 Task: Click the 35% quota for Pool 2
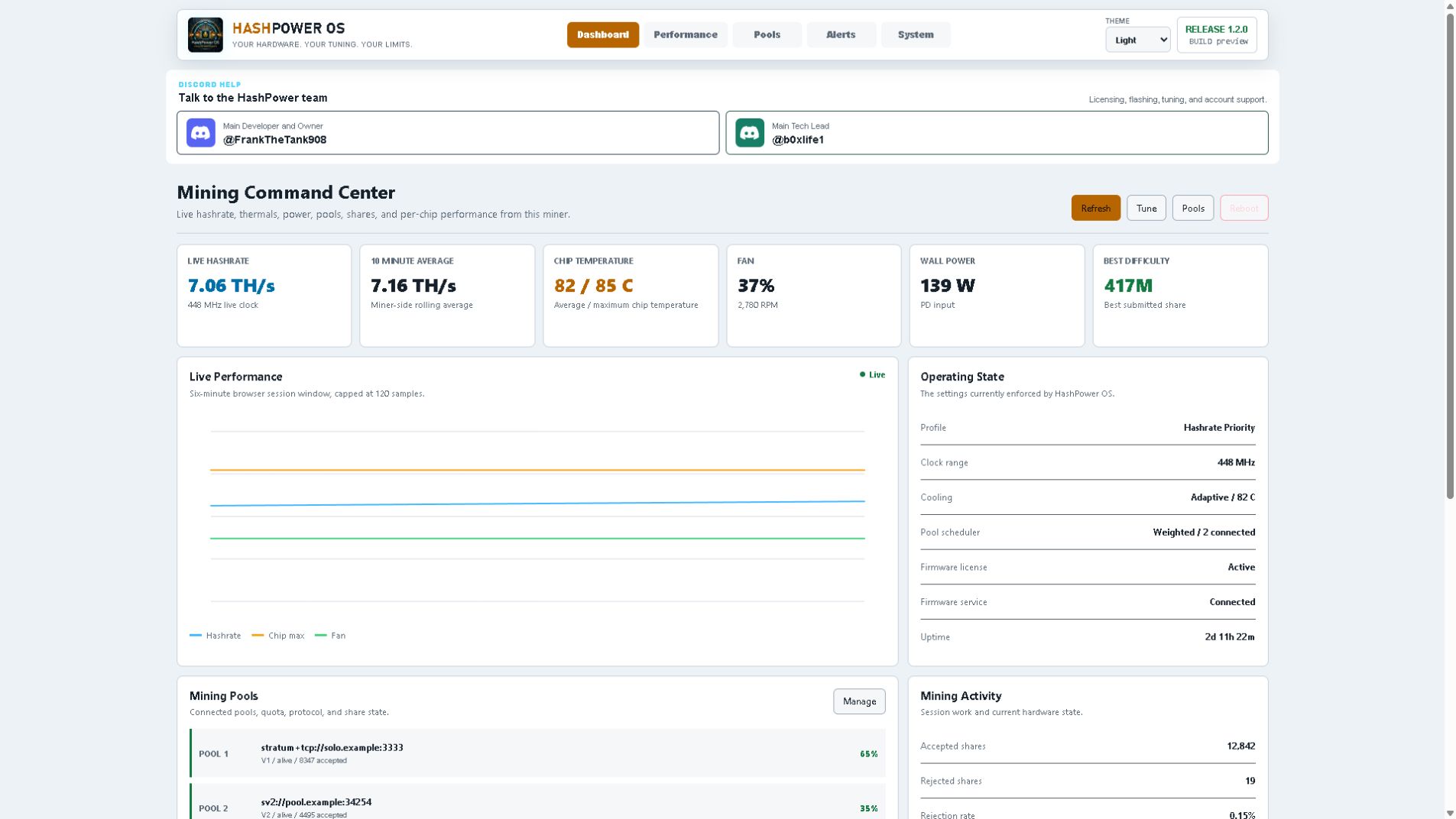[x=868, y=808]
